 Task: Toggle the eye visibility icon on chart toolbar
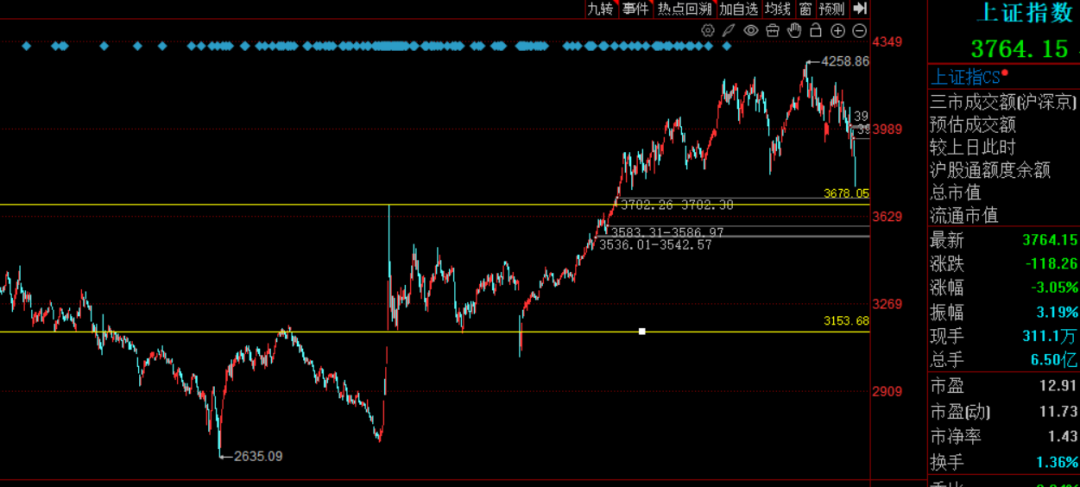click(751, 30)
